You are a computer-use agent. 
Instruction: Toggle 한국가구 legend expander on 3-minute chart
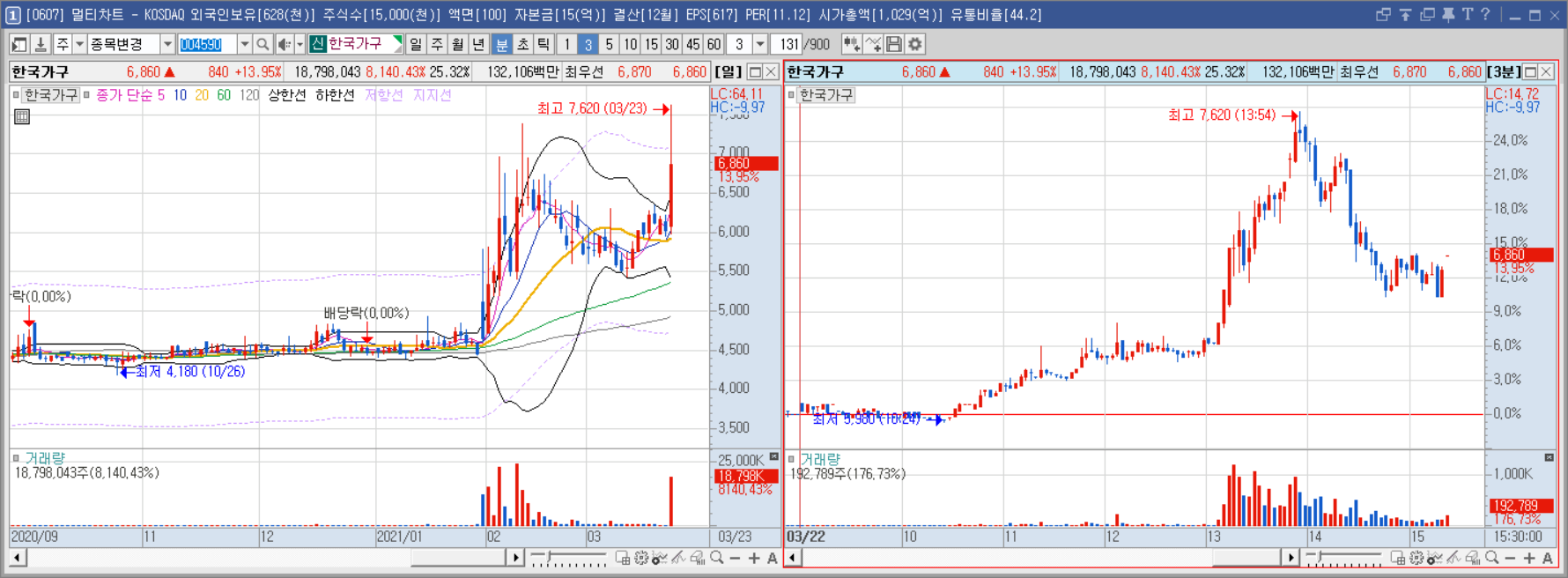tap(791, 94)
